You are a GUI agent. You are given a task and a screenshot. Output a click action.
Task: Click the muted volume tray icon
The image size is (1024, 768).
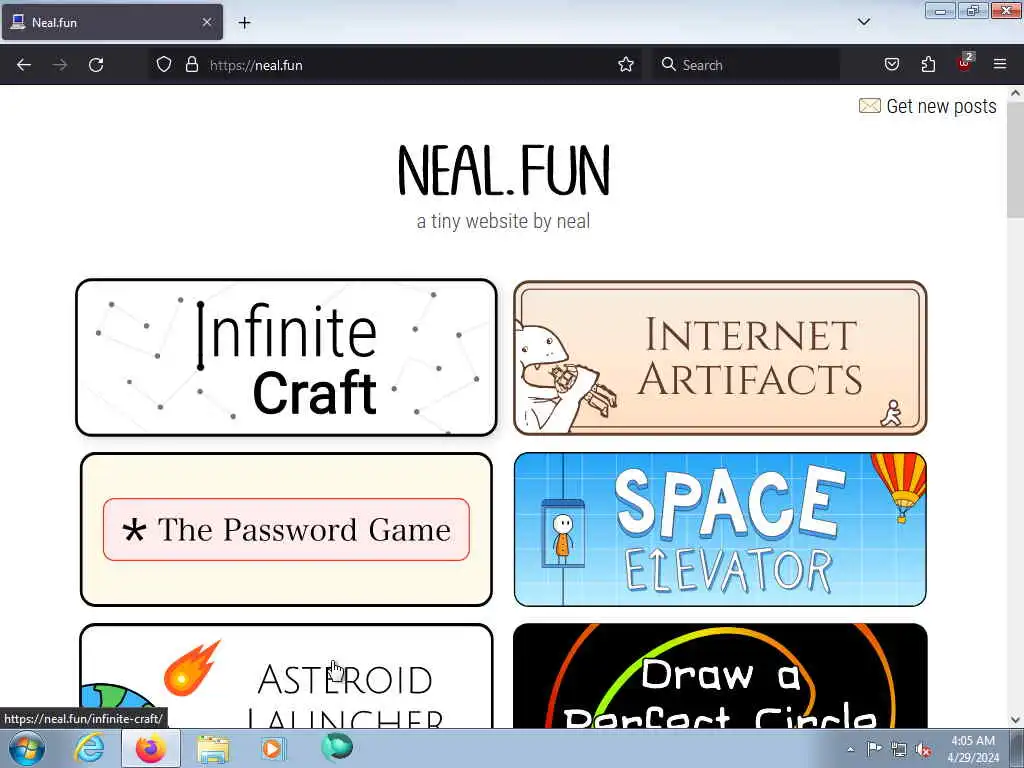tap(923, 750)
